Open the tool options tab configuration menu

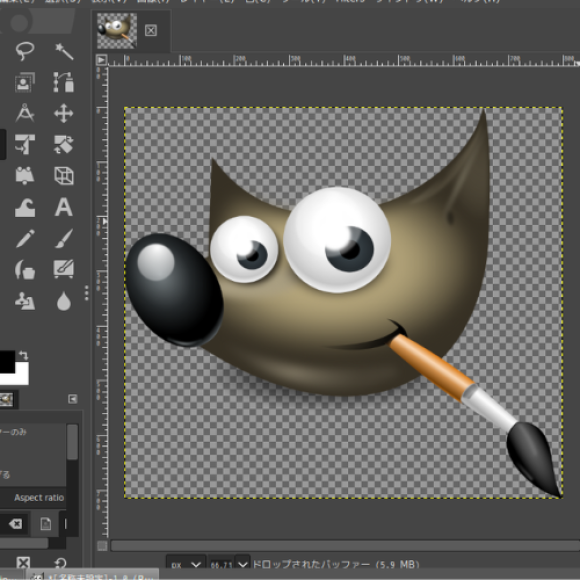pyautogui.click(x=73, y=399)
